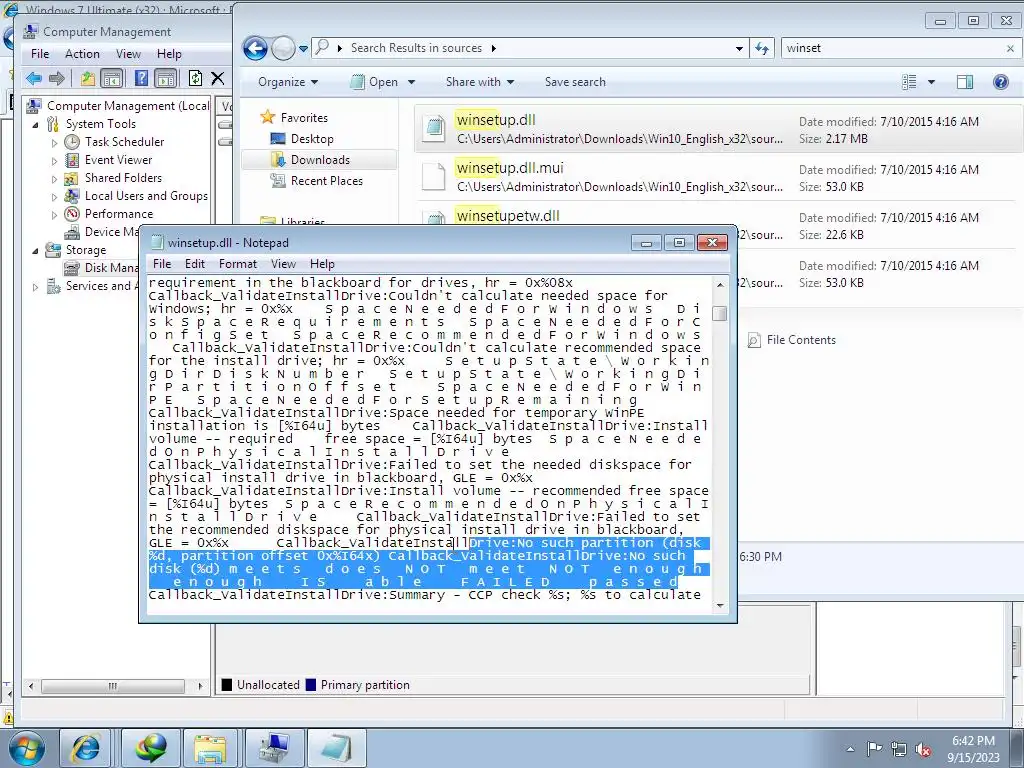Click the Notepad vertical scrollbar thumb
Viewport: 1024px width, 768px height.
coord(720,313)
